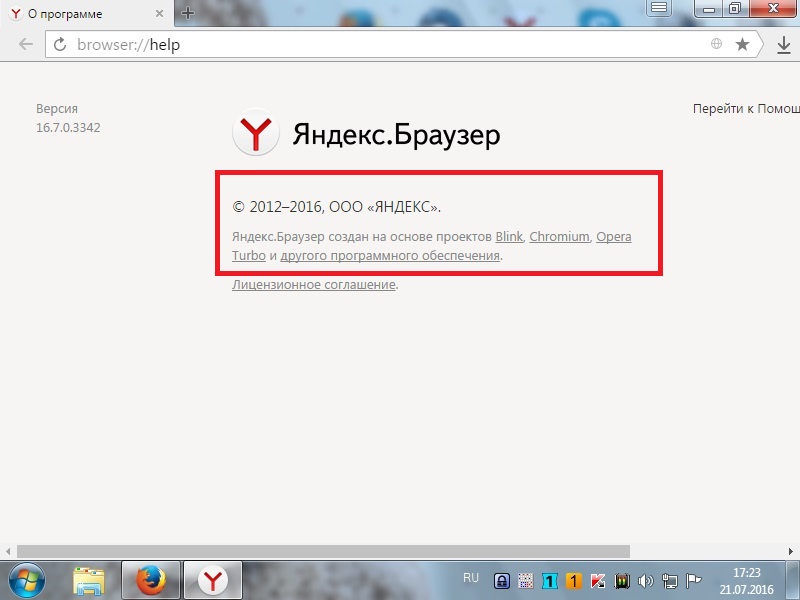Open «другого программного обеспечения» link
Viewport: 800px width, 600px height.
pyautogui.click(x=390, y=256)
